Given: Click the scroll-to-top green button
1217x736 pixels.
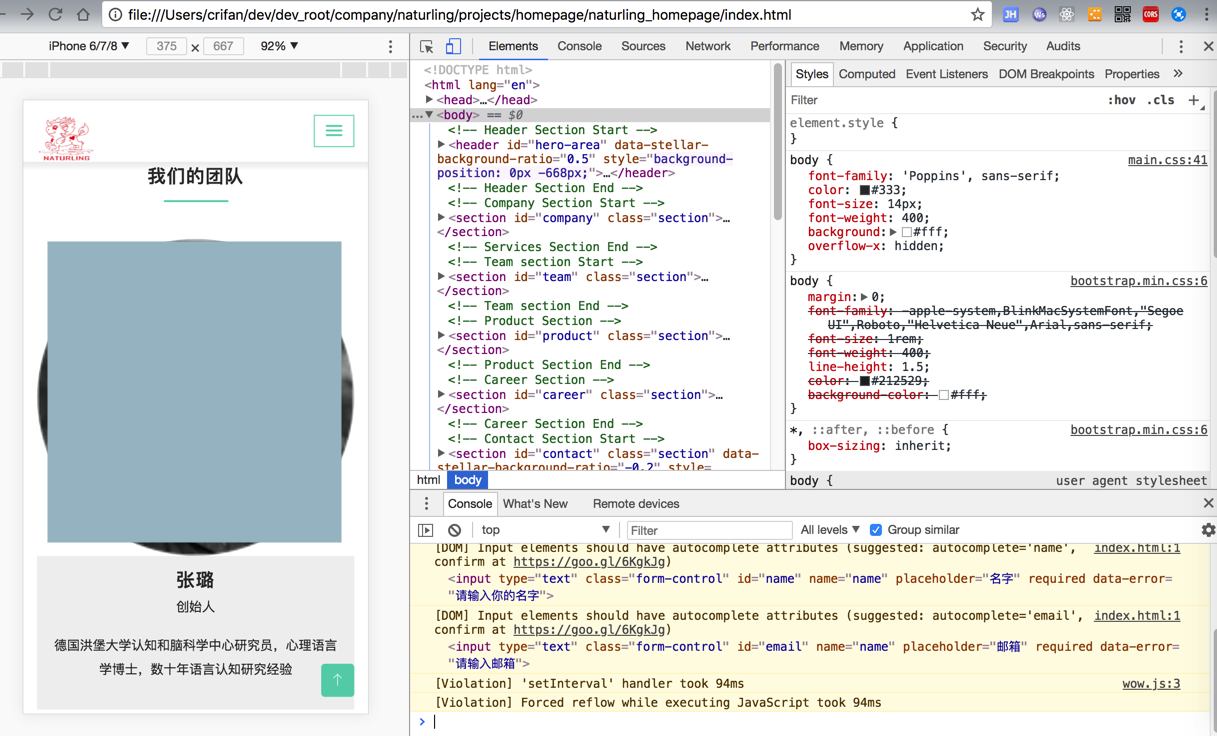Looking at the screenshot, I should coord(337,680).
